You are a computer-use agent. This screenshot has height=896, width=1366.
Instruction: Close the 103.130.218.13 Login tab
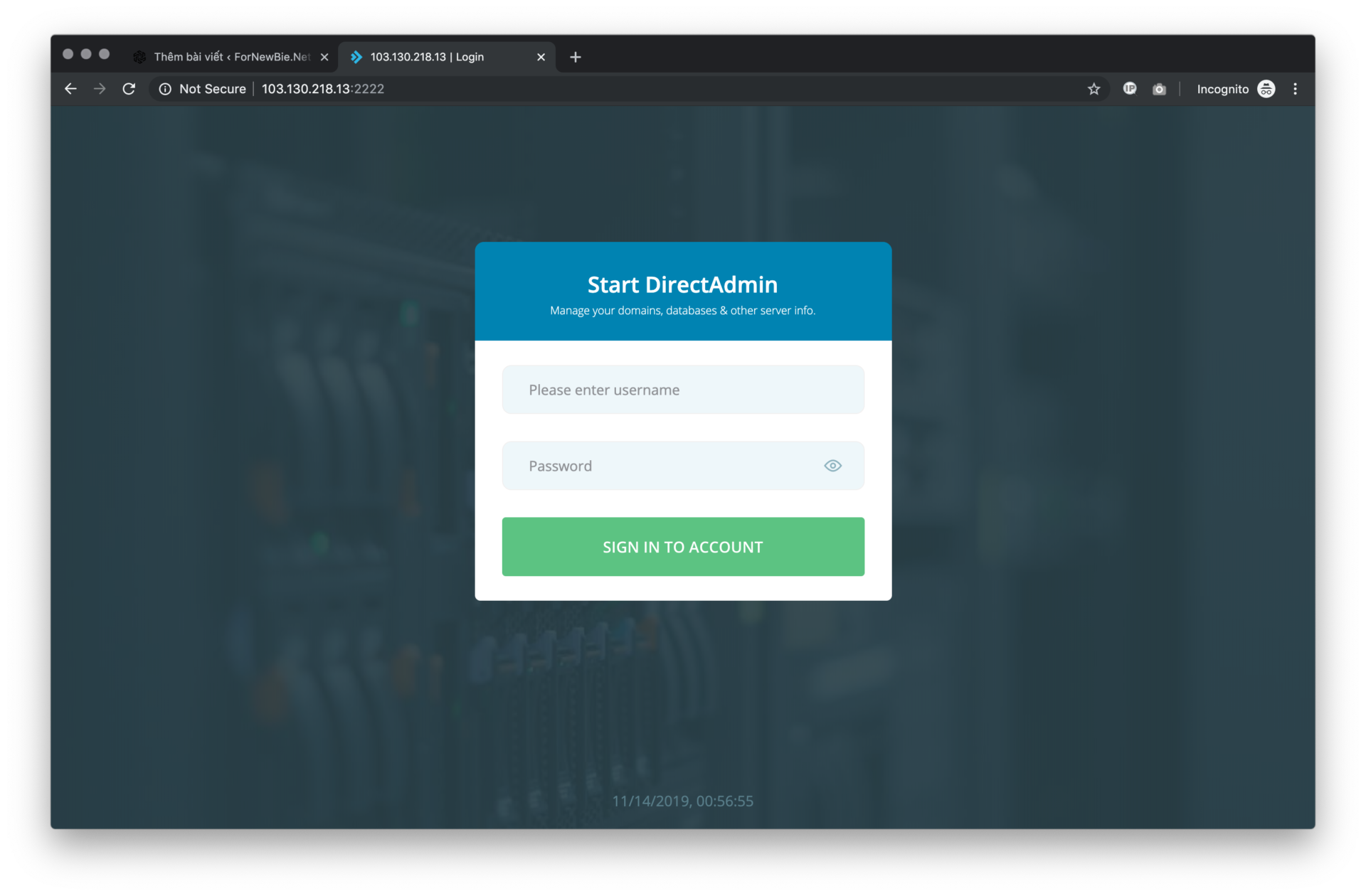coord(541,57)
